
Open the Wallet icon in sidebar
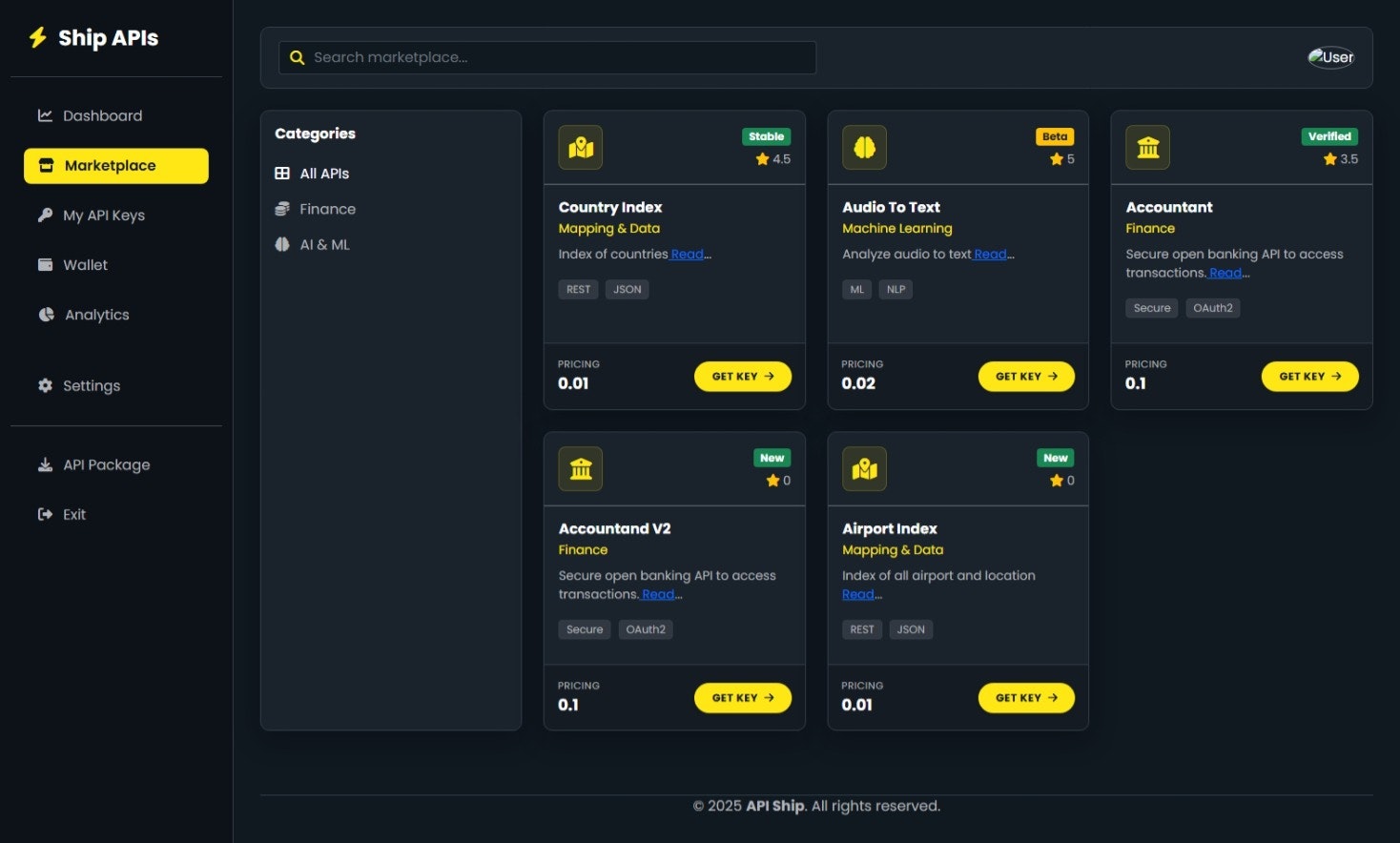click(45, 264)
